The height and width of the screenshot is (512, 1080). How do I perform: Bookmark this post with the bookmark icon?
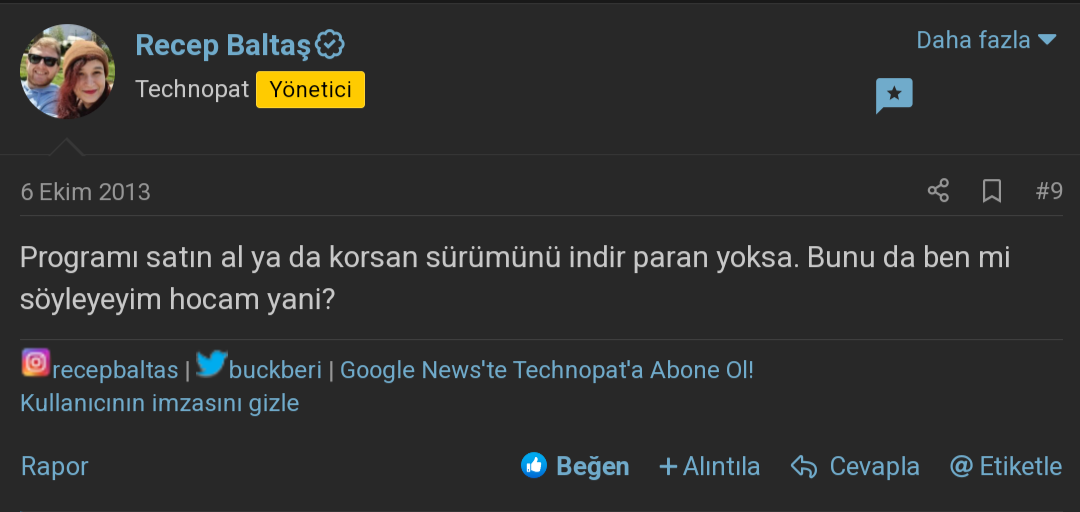[992, 191]
